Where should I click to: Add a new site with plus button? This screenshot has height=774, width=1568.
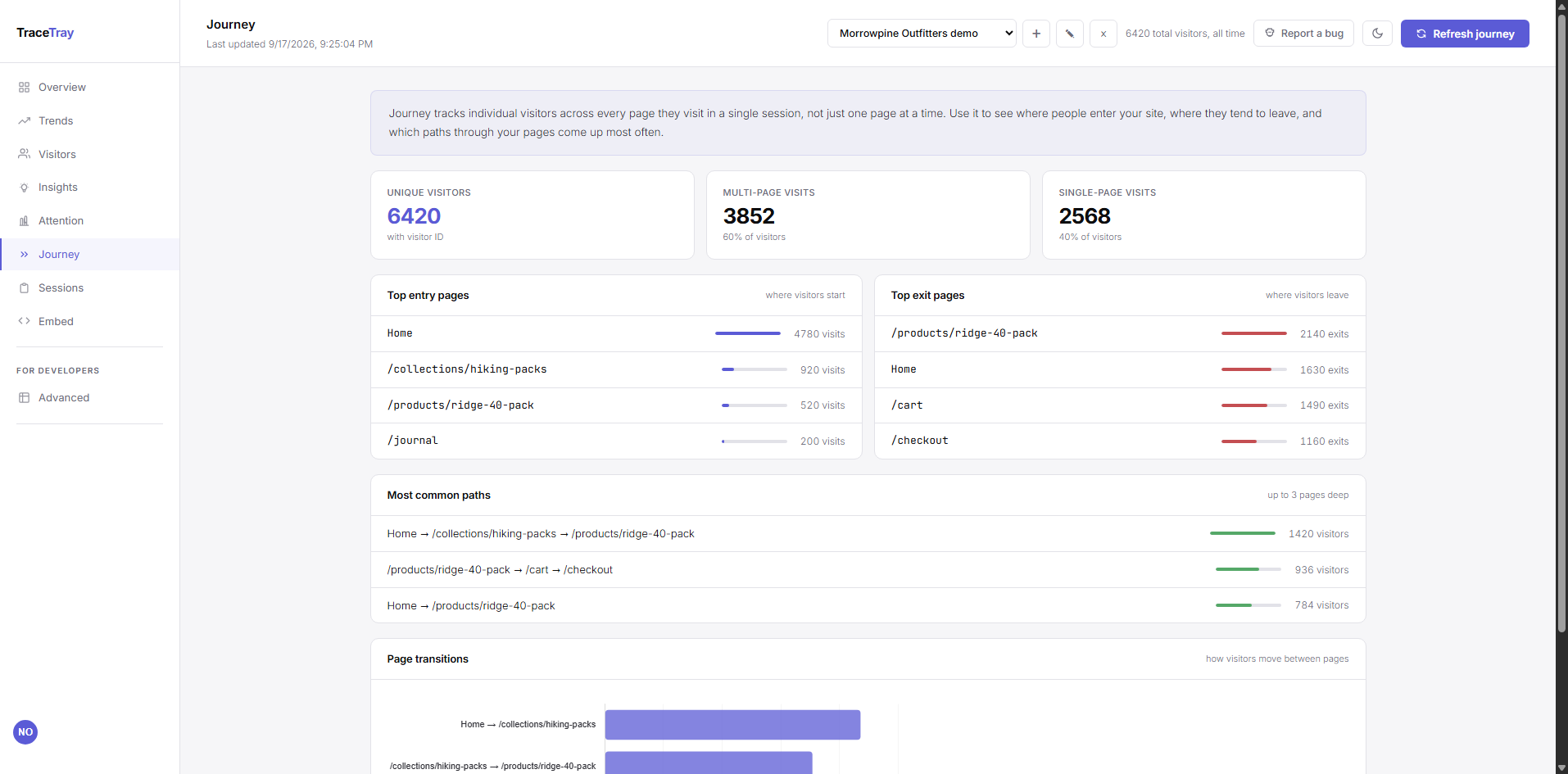tap(1036, 34)
